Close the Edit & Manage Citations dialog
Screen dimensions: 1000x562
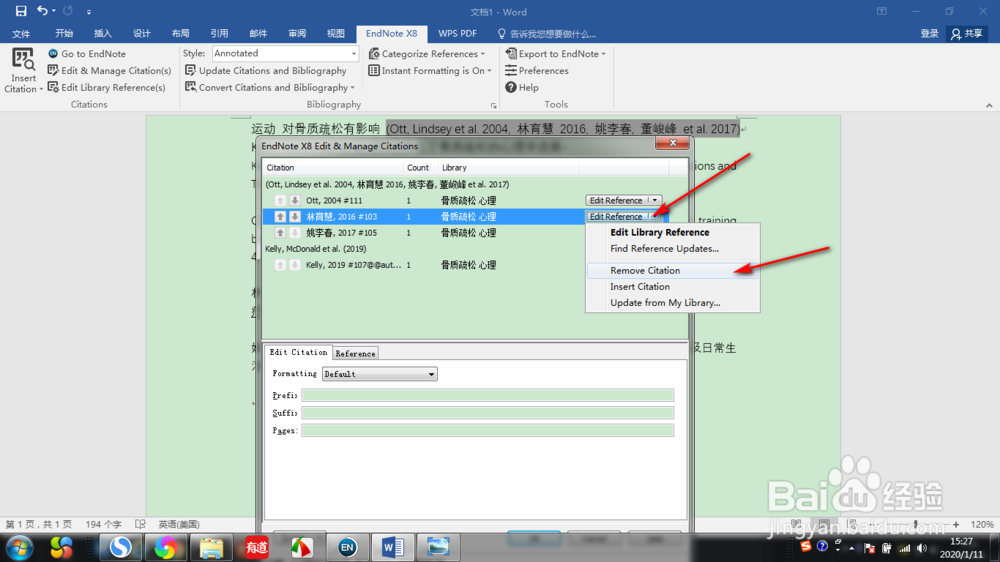672,143
